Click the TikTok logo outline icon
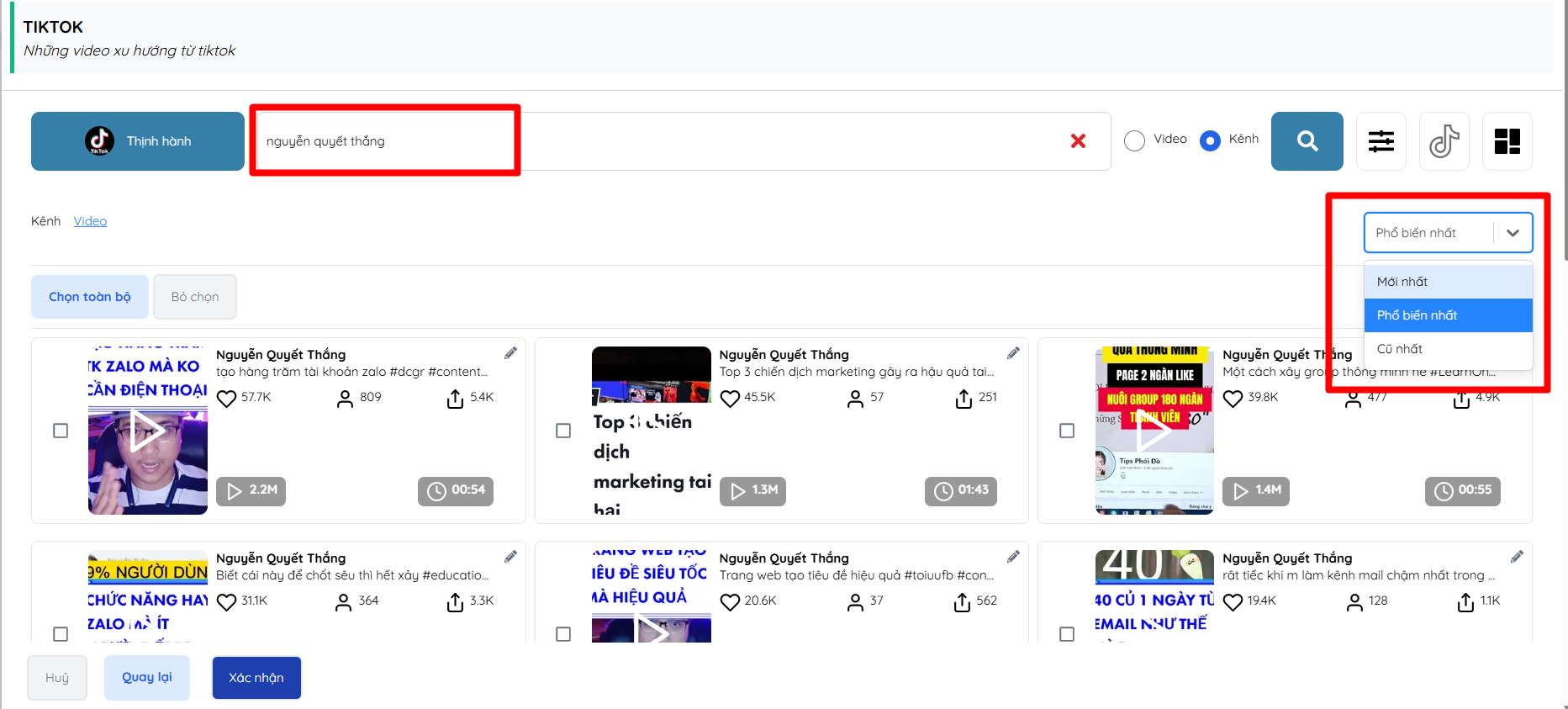 (x=1444, y=141)
